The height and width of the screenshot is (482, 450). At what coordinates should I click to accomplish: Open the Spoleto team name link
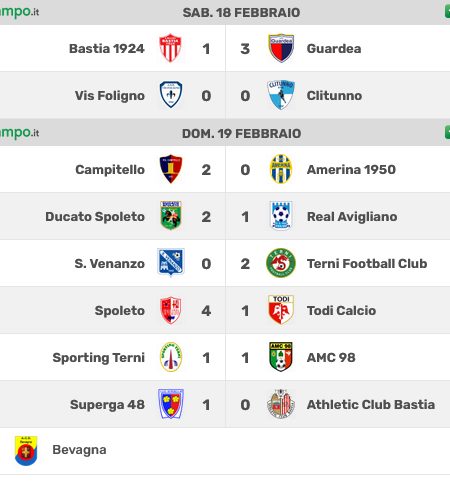coord(120,311)
